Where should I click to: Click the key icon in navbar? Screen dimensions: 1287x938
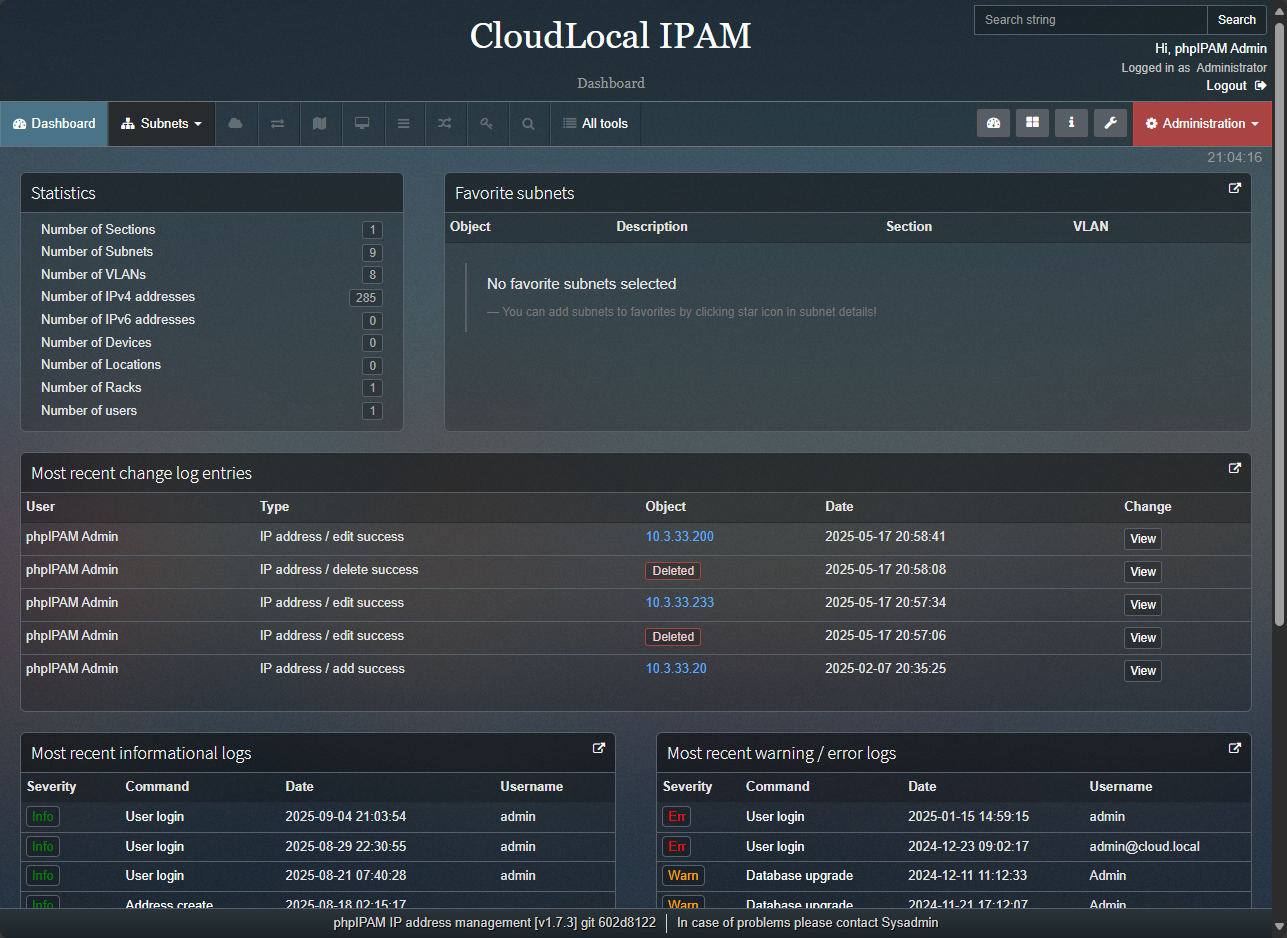click(487, 123)
